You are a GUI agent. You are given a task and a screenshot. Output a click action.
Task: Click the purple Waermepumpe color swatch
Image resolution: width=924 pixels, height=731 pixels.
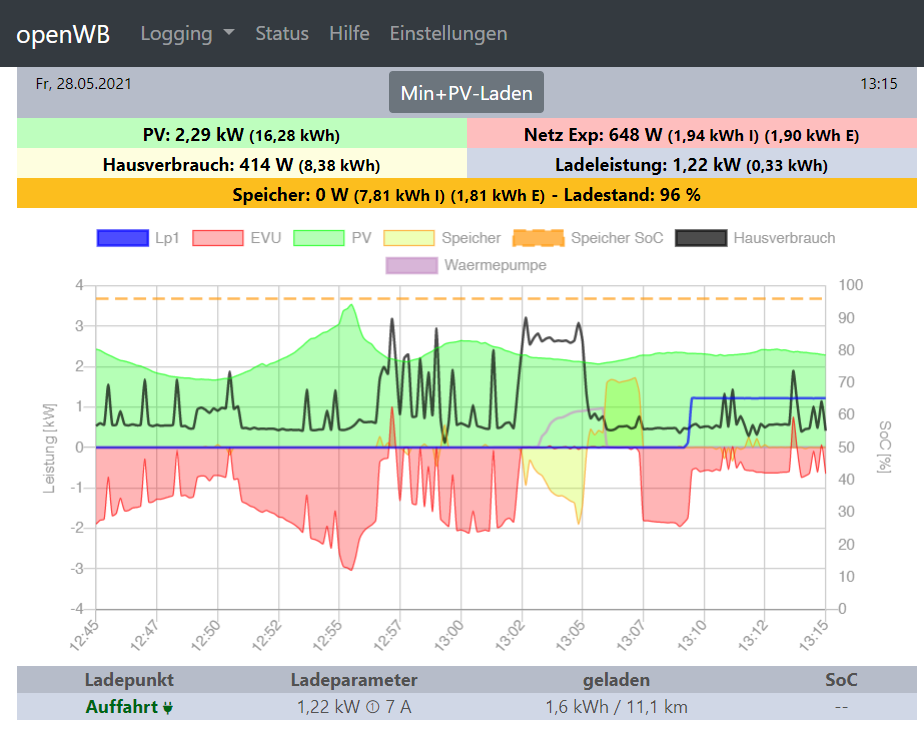click(x=411, y=266)
